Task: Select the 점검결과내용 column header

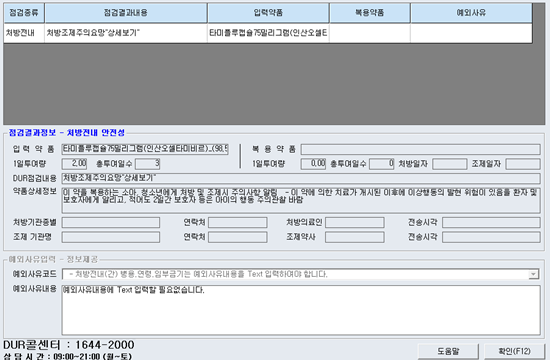Action: pyautogui.click(x=126, y=13)
